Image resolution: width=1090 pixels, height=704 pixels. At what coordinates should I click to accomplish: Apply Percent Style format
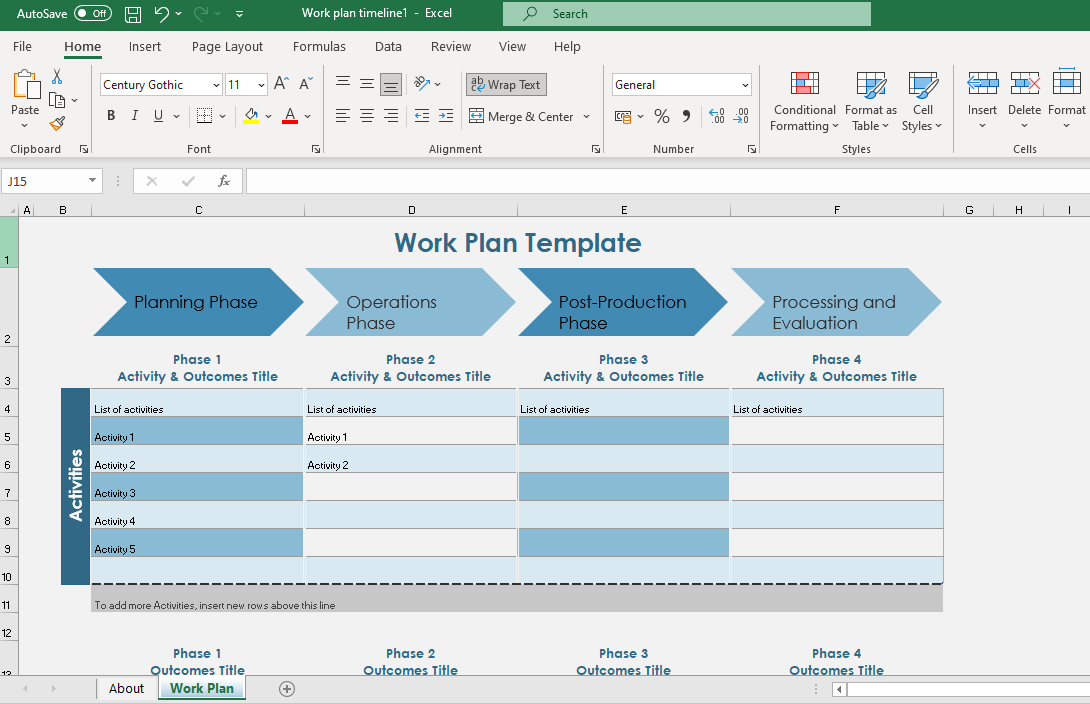662,116
